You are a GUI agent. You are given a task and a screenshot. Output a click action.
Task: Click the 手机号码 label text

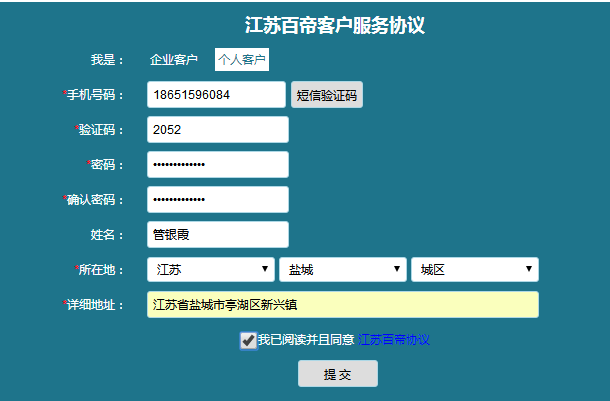coord(95,95)
